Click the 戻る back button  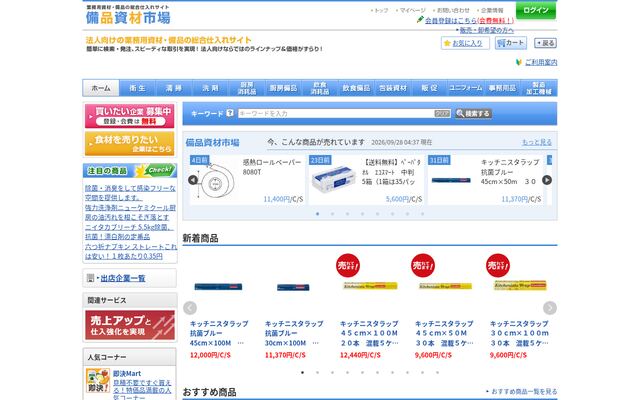point(545,43)
